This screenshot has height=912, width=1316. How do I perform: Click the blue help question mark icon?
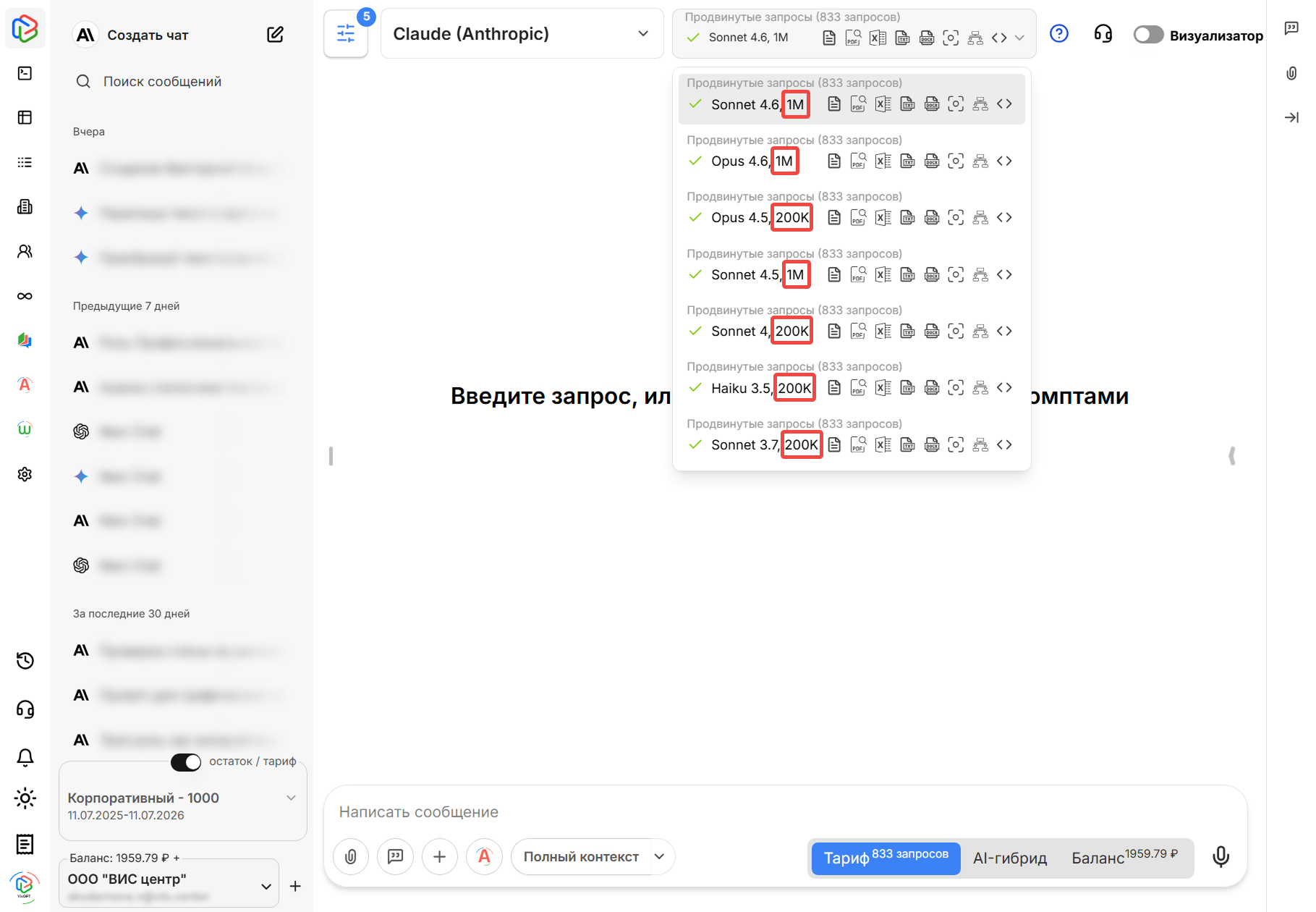1058,34
